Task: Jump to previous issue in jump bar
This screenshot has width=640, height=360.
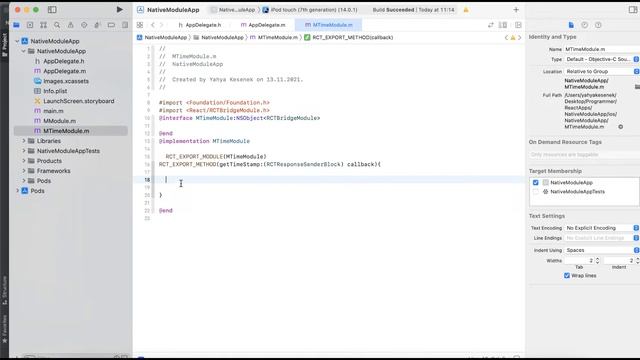Action: click(506, 38)
